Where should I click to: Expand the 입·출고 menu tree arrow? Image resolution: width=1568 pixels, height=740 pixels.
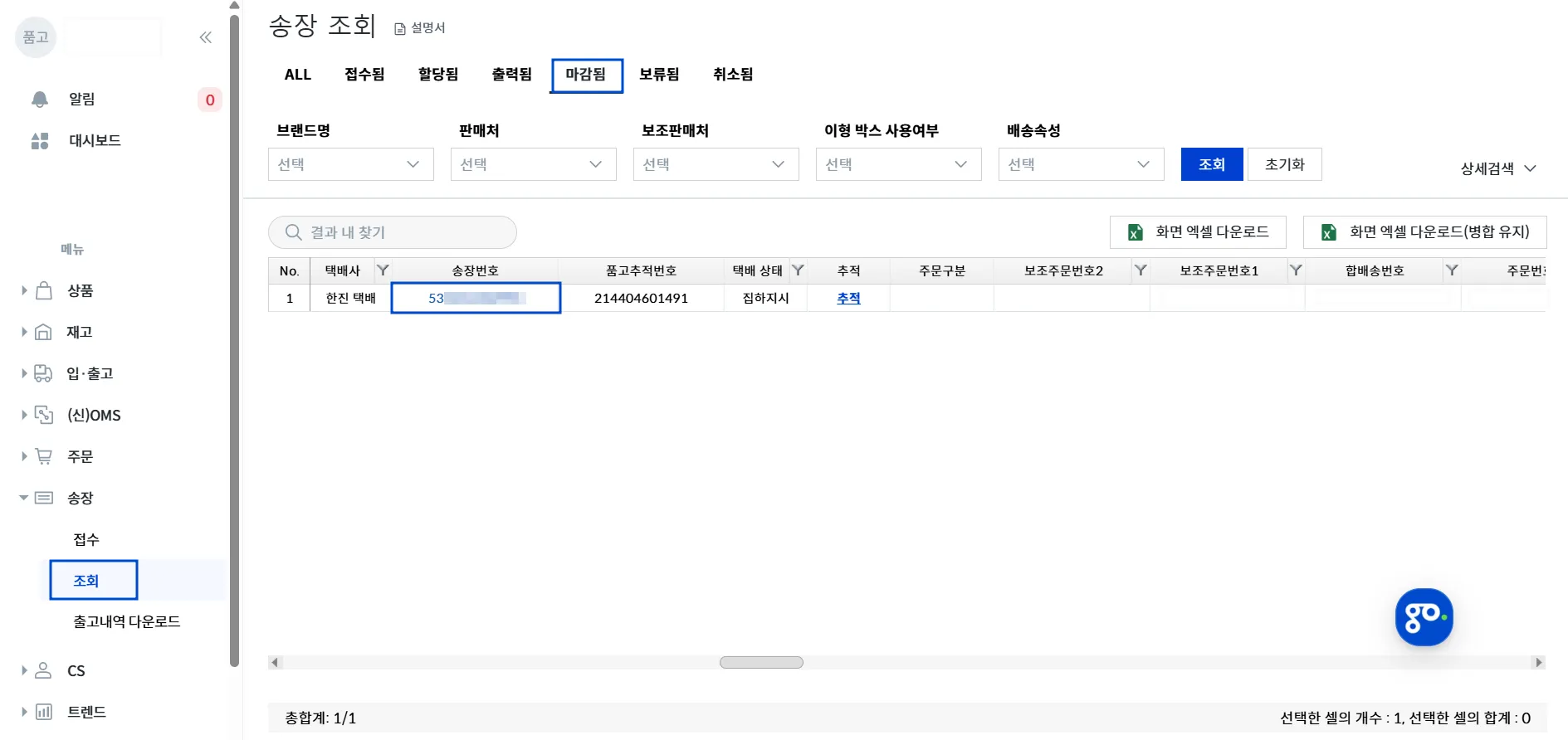click(24, 373)
